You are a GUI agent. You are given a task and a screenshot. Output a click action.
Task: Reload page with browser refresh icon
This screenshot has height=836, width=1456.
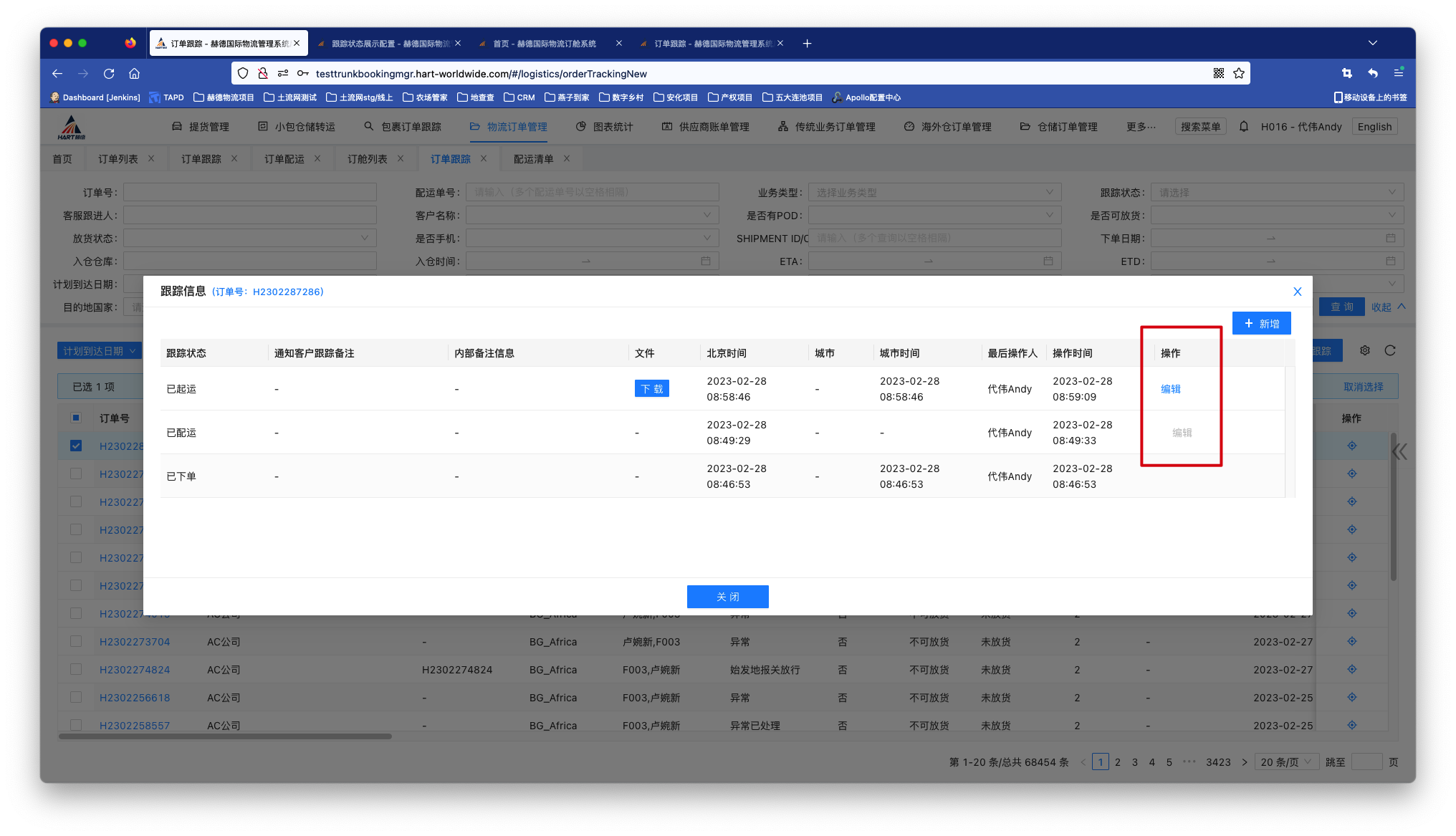(x=109, y=74)
